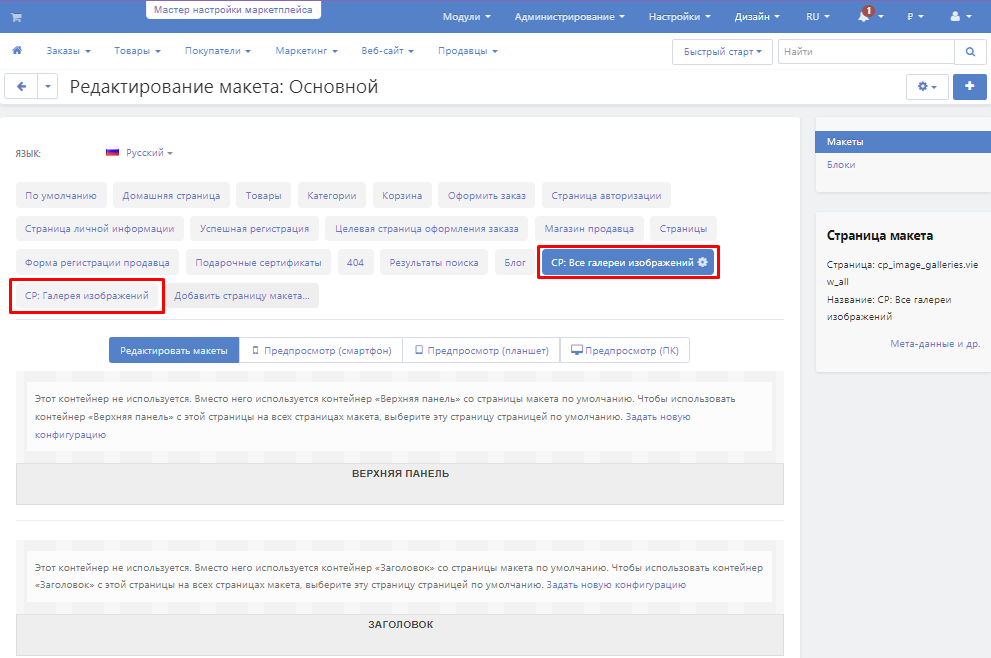
Task: Click the Редактировать макеты tab
Action: point(174,350)
